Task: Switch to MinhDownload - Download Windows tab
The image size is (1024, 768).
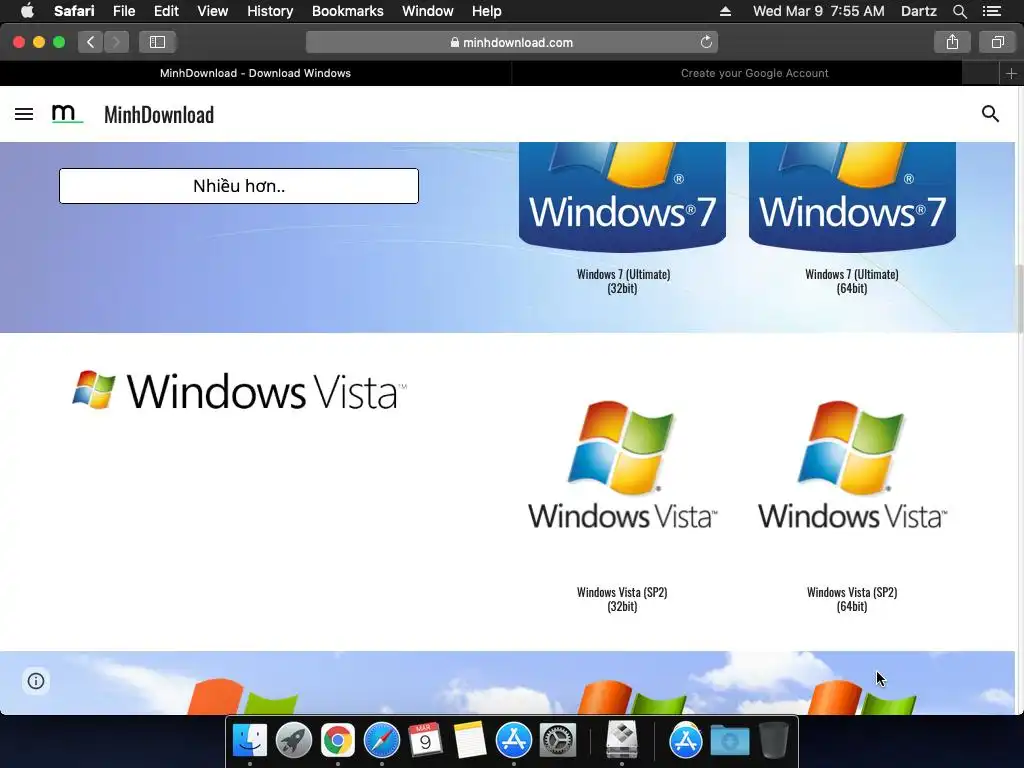Action: (x=255, y=73)
